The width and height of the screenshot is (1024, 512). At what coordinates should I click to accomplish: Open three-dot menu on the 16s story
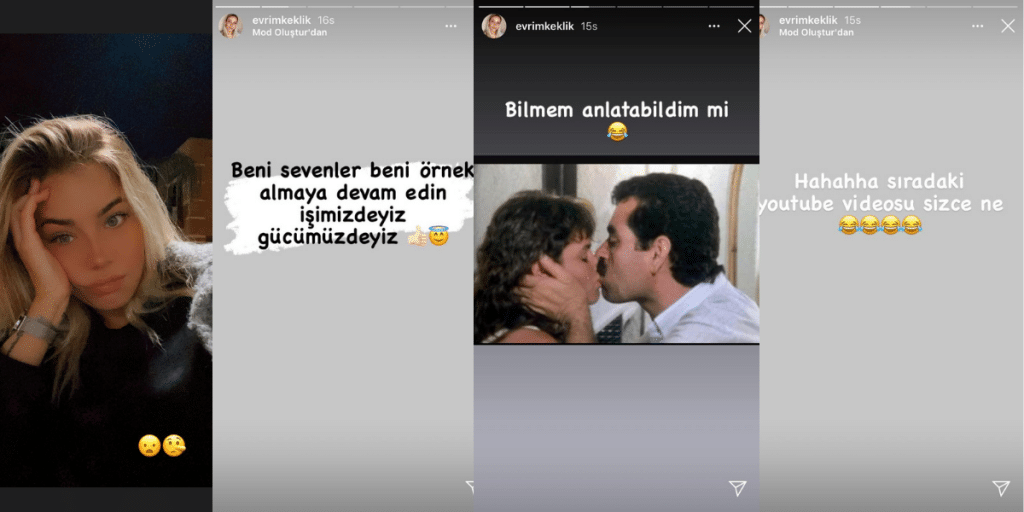click(x=451, y=26)
